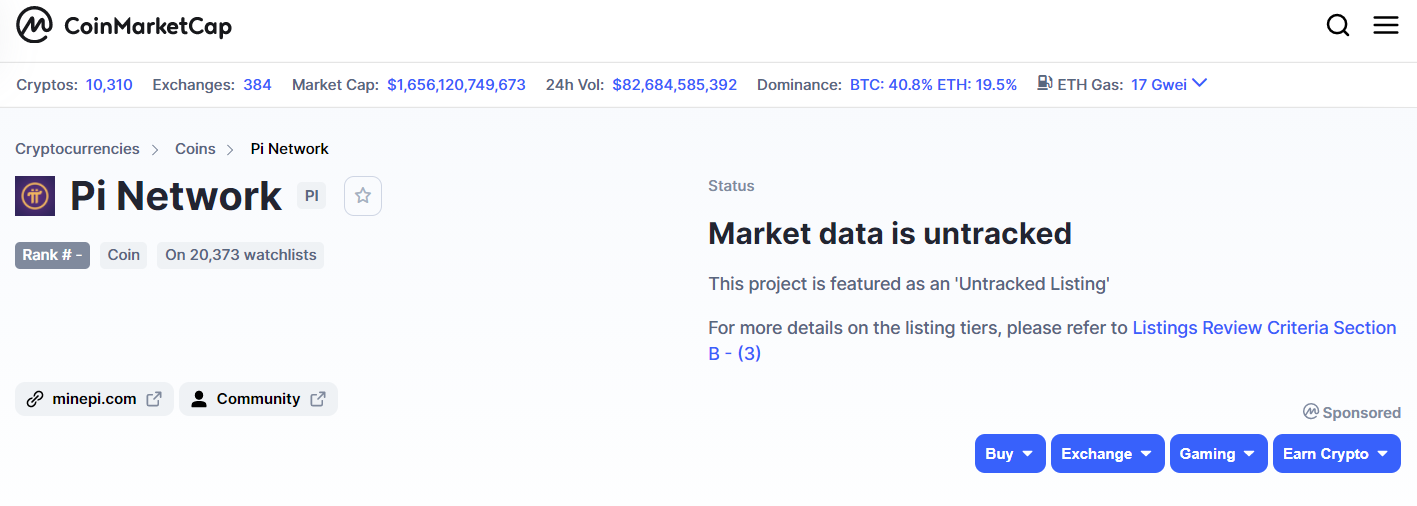Open the search magnifier icon
Screen dimensions: 1417x506
(x=1338, y=26)
